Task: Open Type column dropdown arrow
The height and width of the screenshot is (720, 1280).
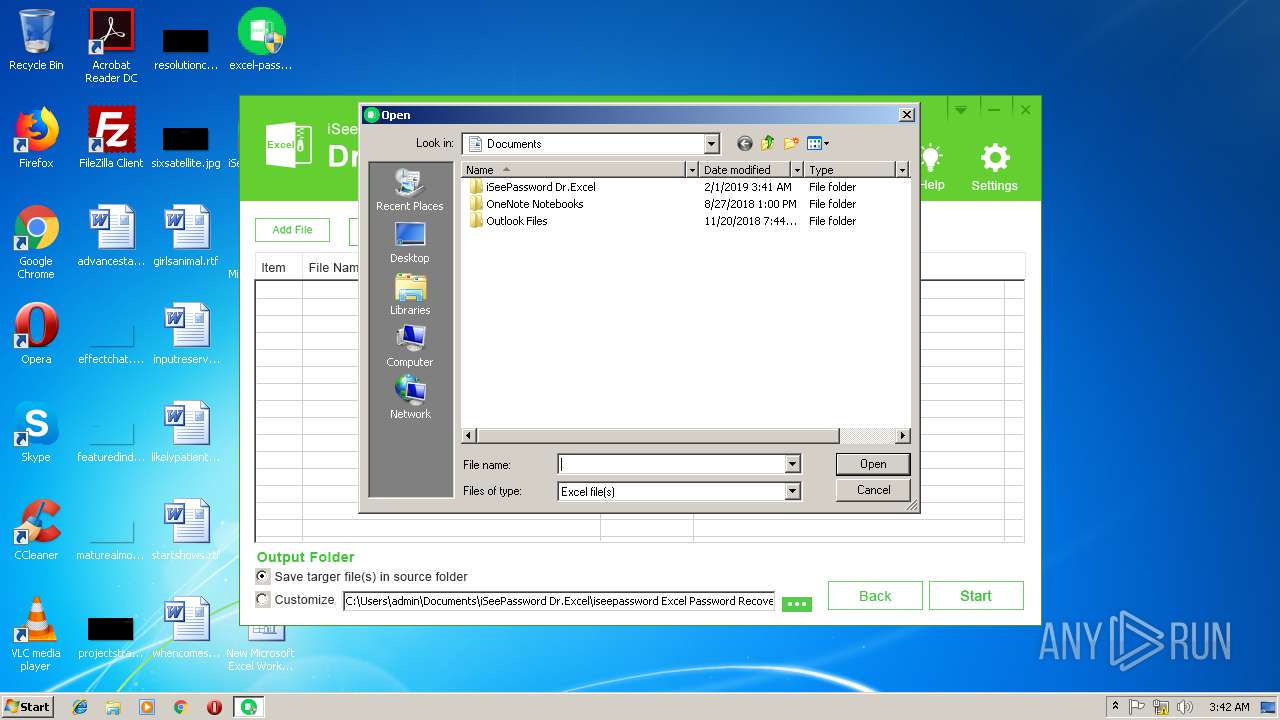Action: [902, 170]
